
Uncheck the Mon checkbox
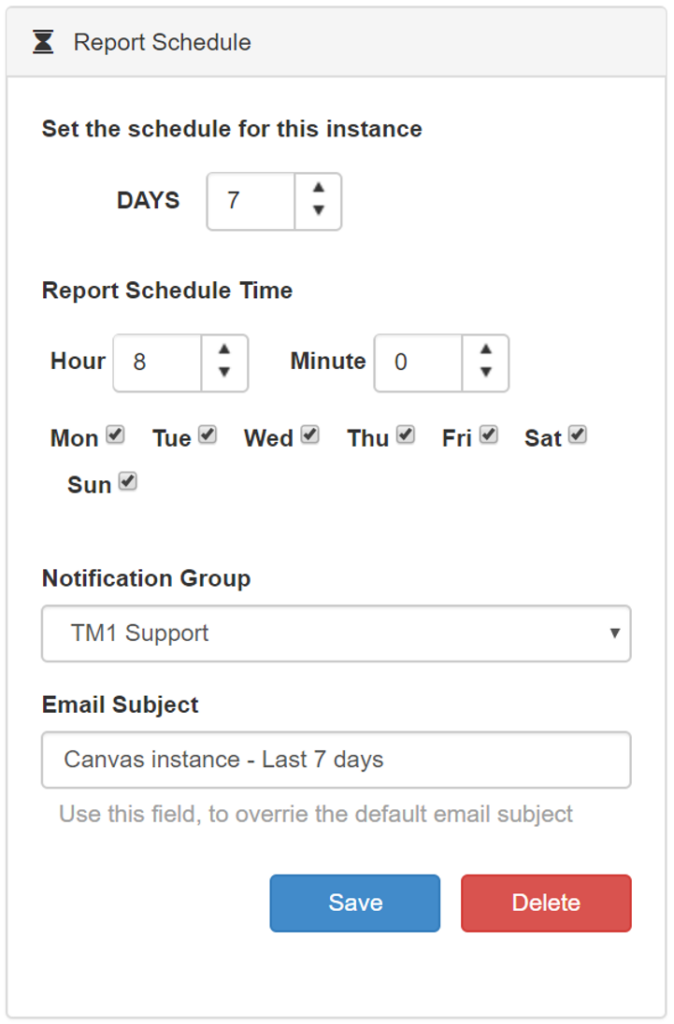tap(115, 435)
